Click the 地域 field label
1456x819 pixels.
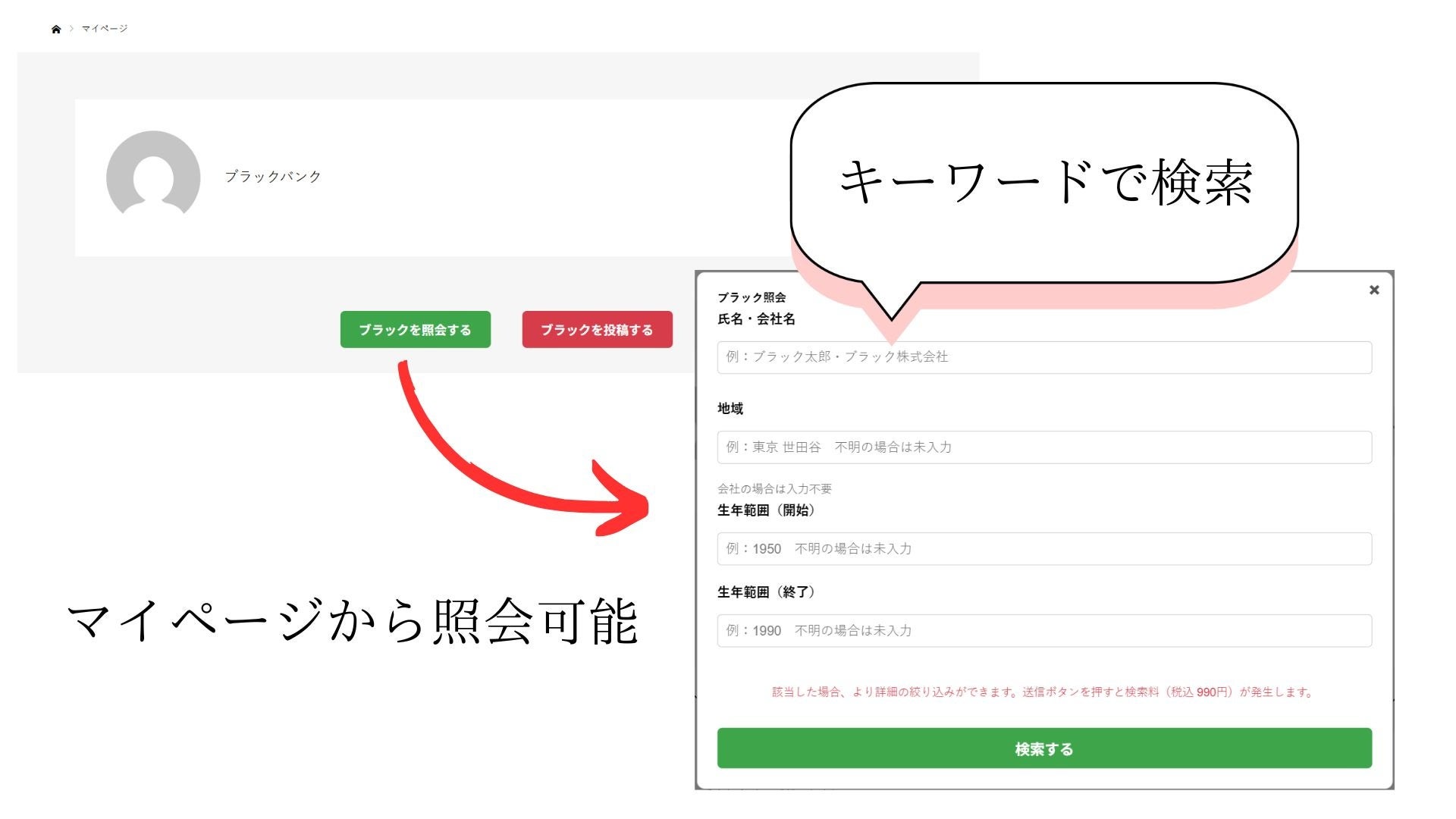click(x=730, y=409)
